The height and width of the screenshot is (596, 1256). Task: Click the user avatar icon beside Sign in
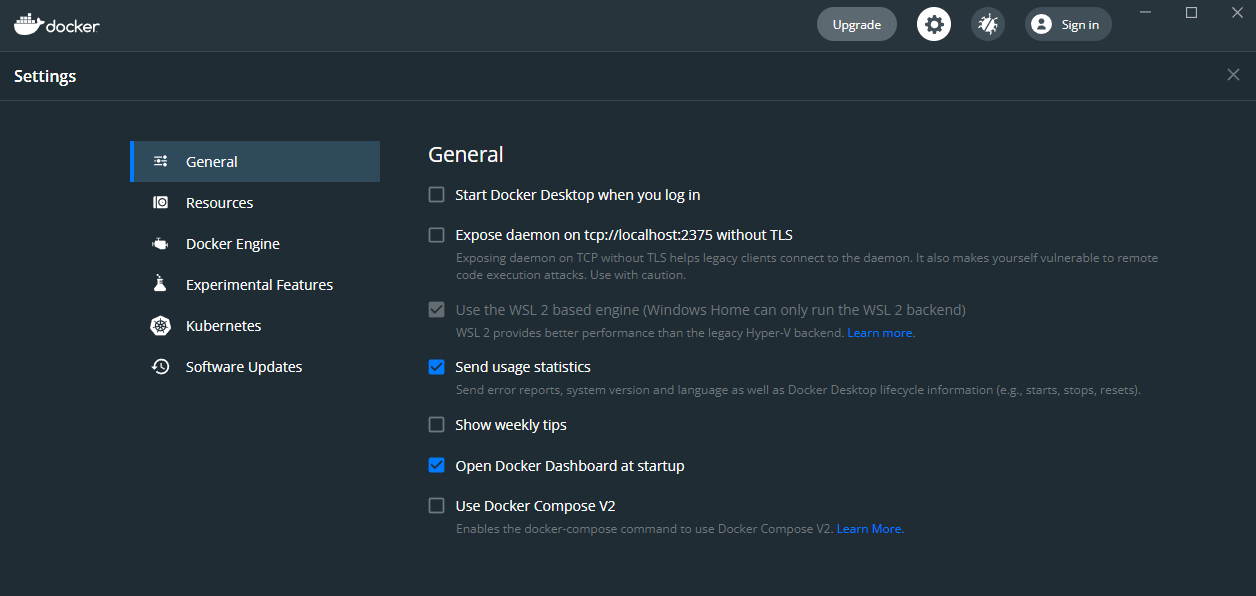[1041, 24]
